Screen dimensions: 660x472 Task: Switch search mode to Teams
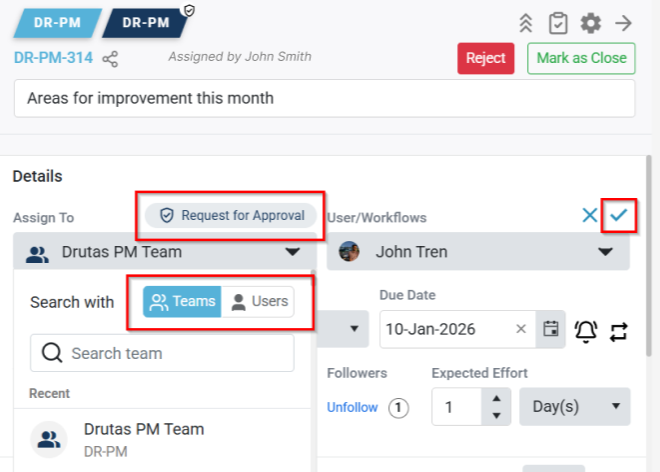tap(182, 302)
